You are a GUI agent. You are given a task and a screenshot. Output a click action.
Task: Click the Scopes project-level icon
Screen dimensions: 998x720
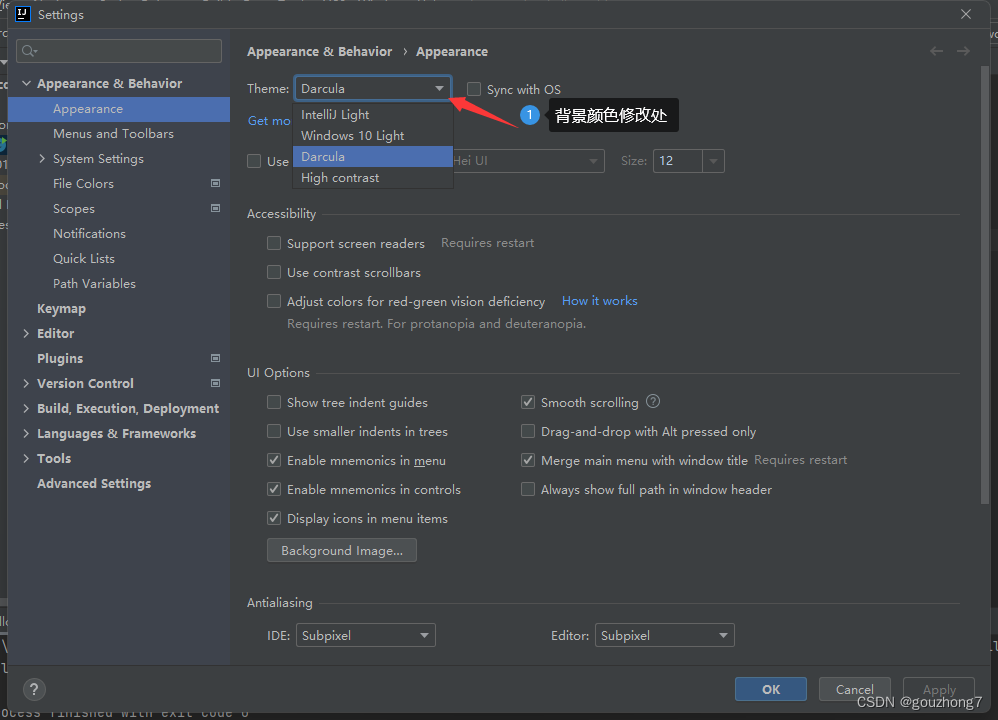pyautogui.click(x=215, y=208)
